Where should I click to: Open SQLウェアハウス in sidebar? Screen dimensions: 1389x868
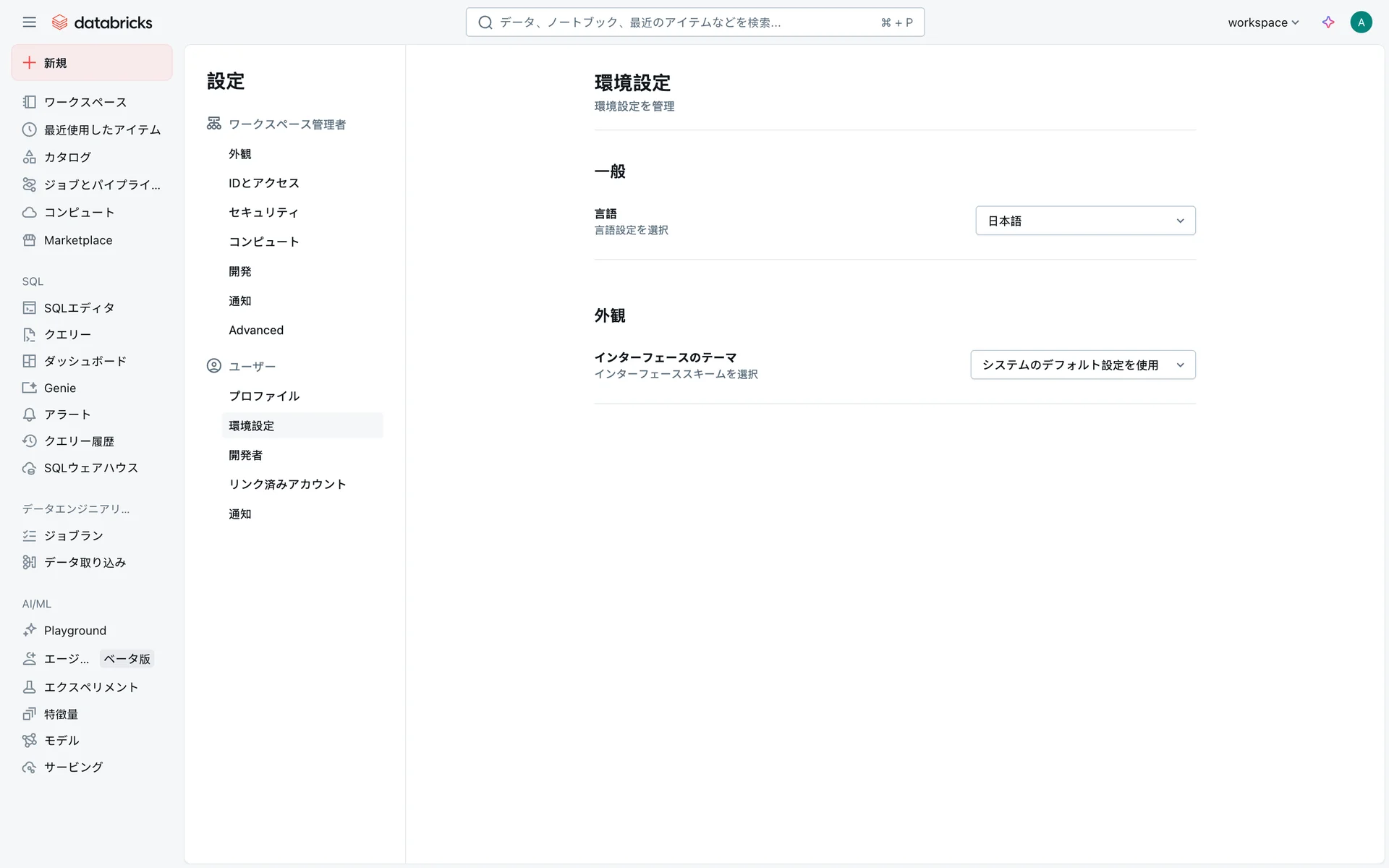click(x=91, y=468)
